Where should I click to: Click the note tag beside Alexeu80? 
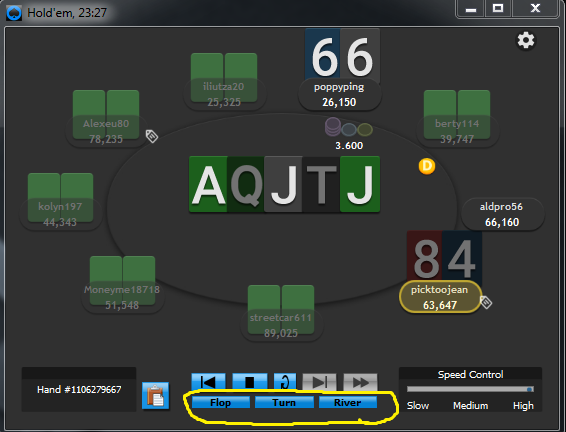[x=152, y=136]
